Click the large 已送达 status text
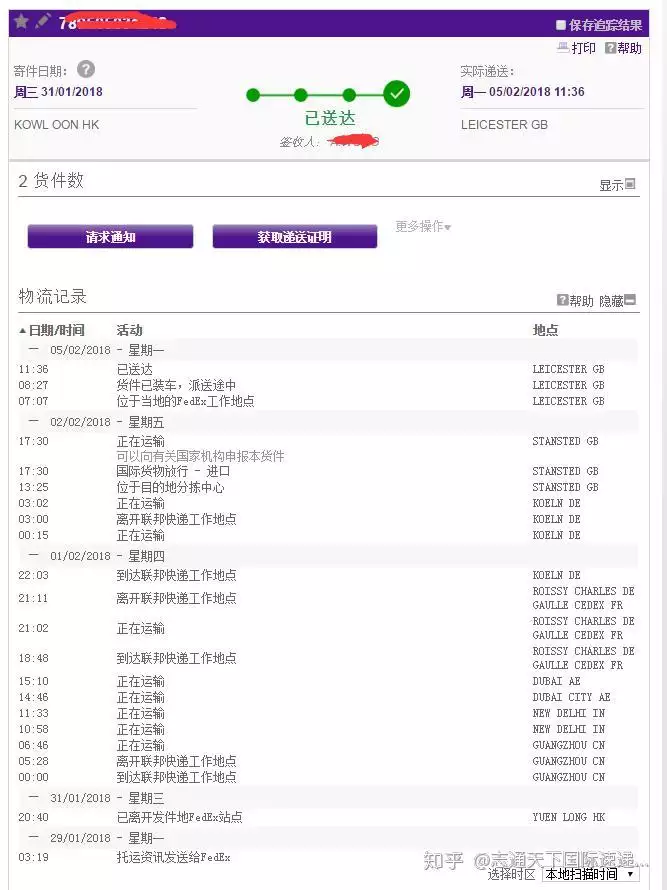Screen dimensions: 667x890 click(330, 118)
